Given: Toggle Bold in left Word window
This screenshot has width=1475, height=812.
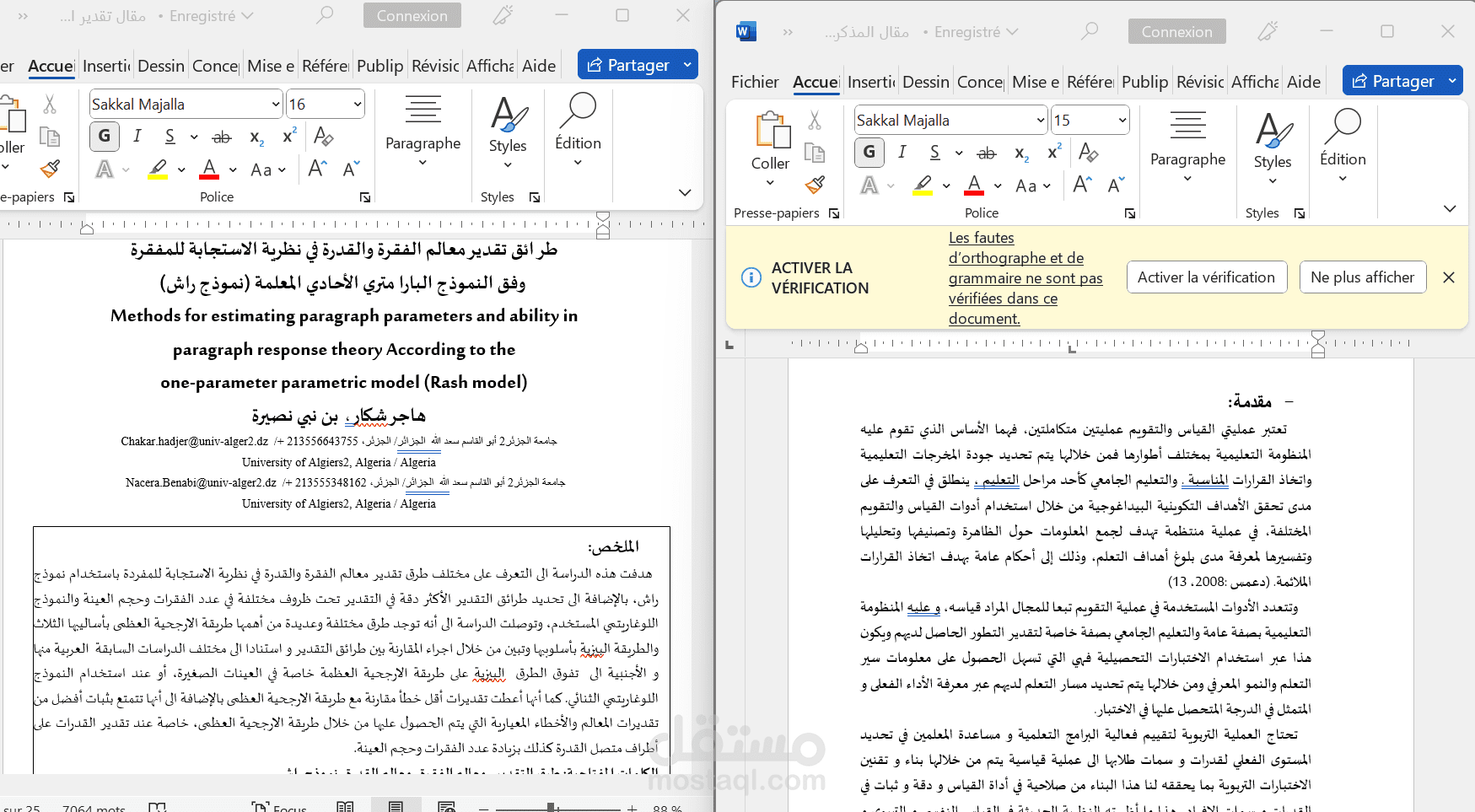Looking at the screenshot, I should pyautogui.click(x=105, y=137).
